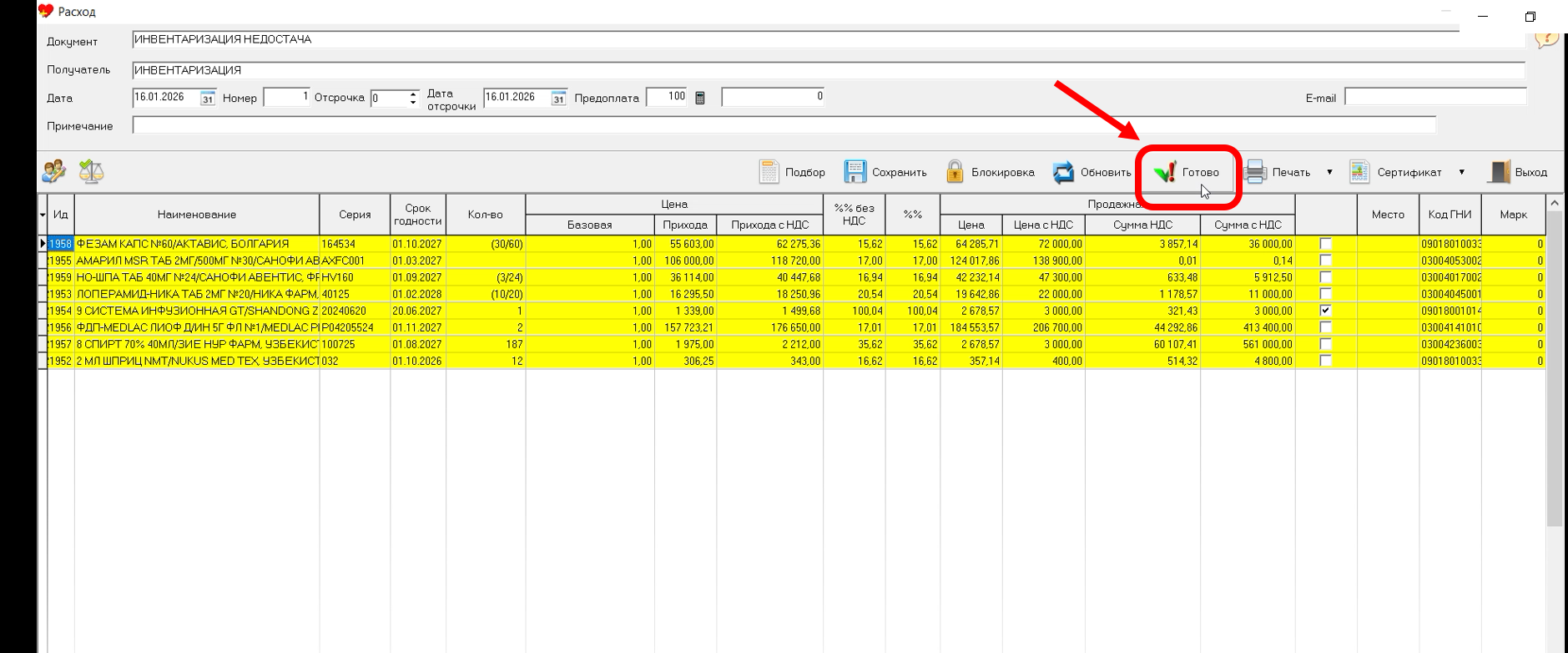Expand the Сертификат dropdown arrow
Screen dimensions: 1568x653
coord(1461,172)
